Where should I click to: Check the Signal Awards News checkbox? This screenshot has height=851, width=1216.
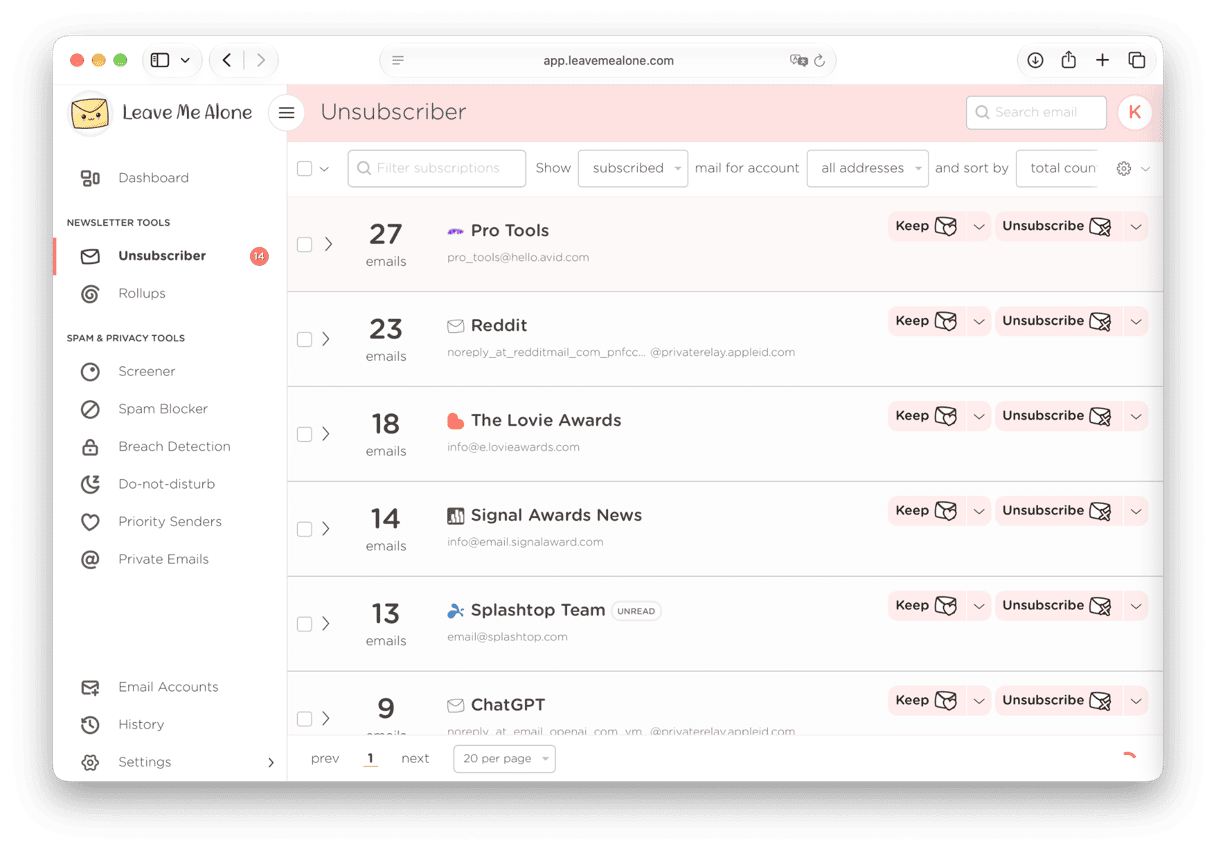[305, 530]
